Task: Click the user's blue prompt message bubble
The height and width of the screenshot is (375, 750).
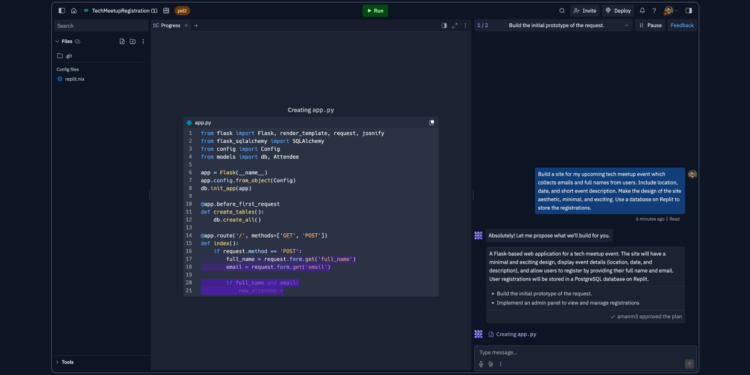Action: [x=610, y=191]
